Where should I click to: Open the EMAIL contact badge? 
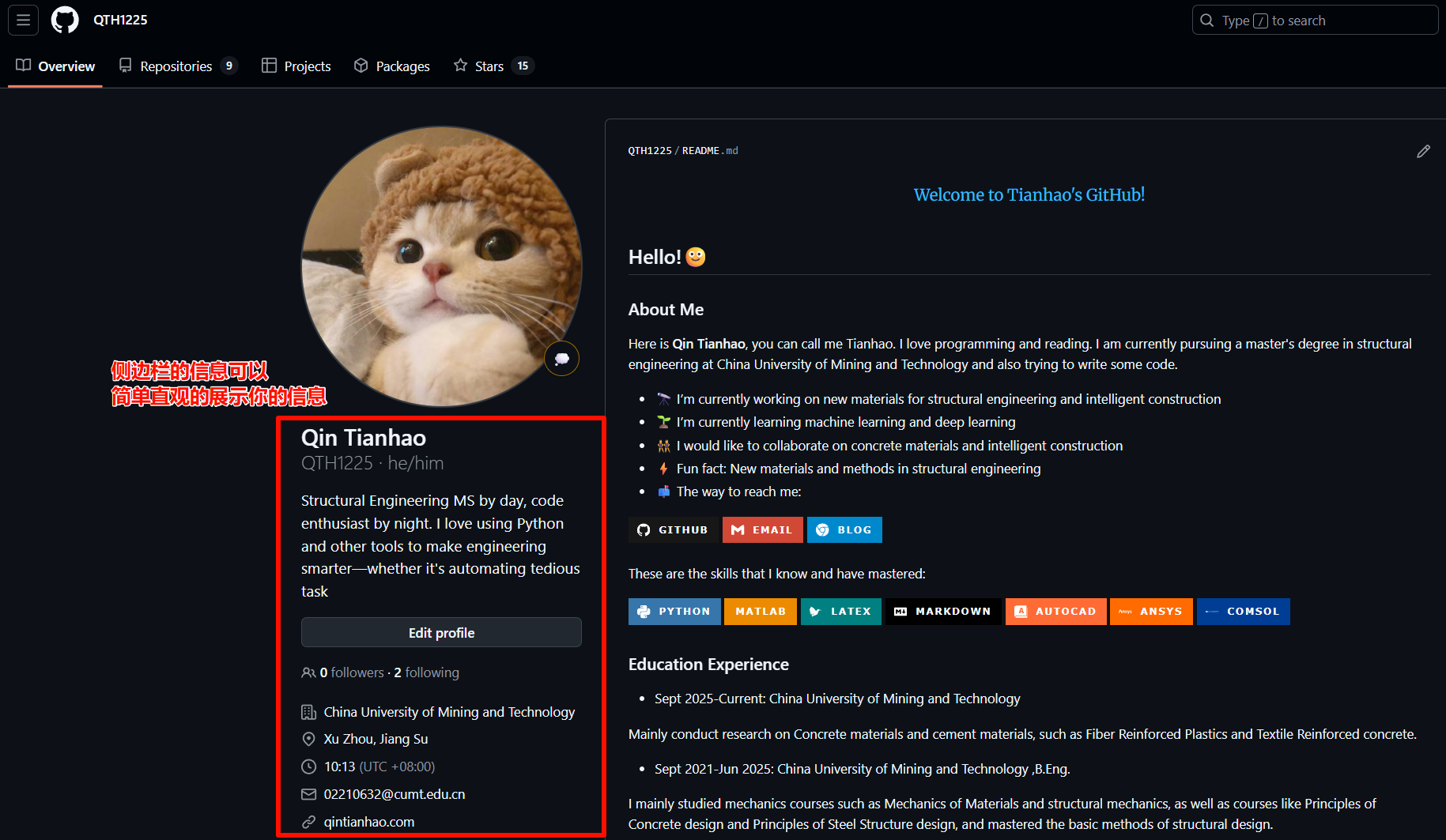point(761,529)
